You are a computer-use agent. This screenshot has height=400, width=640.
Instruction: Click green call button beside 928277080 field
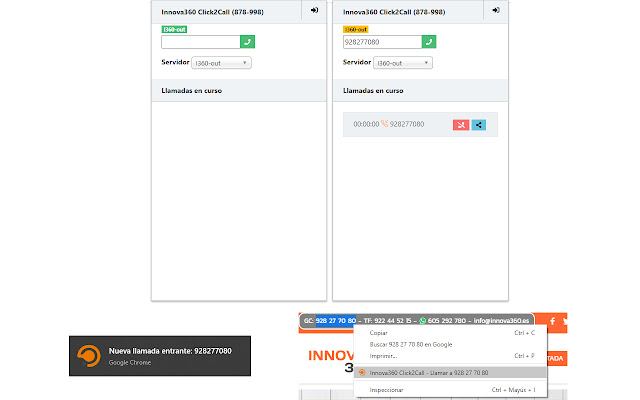[429, 42]
